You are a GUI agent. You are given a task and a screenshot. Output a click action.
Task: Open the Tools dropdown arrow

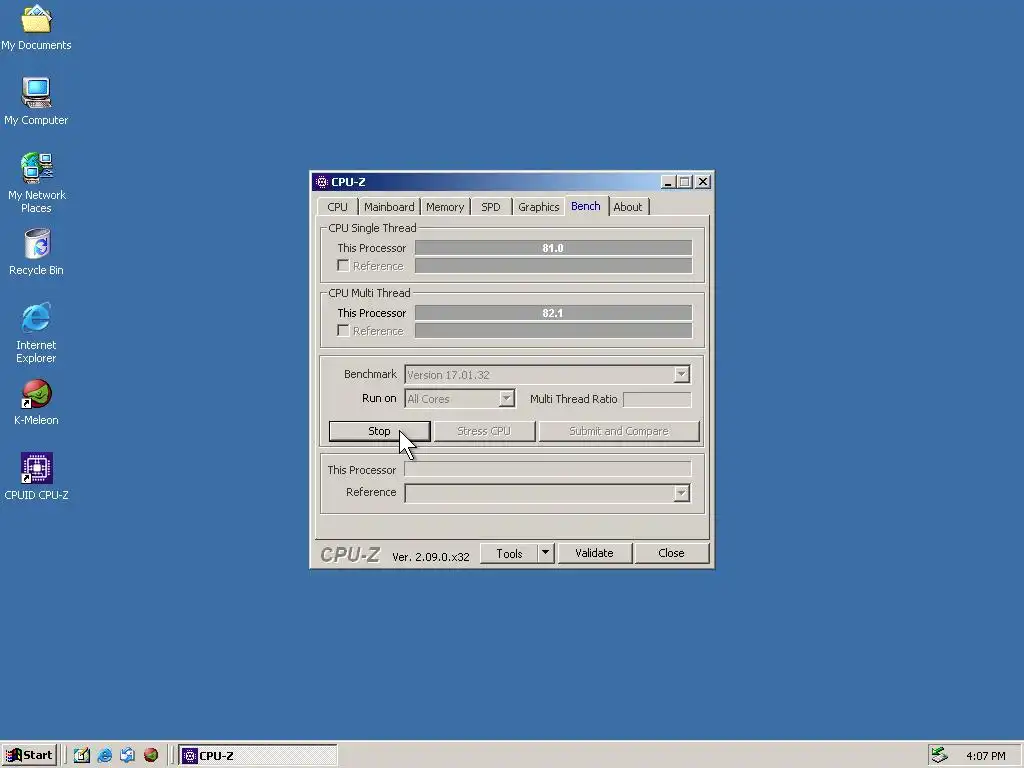point(545,553)
